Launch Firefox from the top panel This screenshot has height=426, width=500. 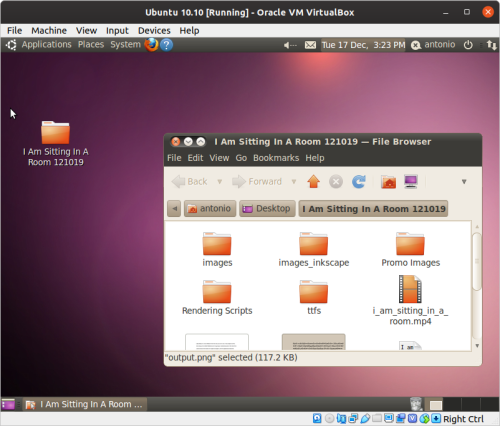click(x=151, y=45)
